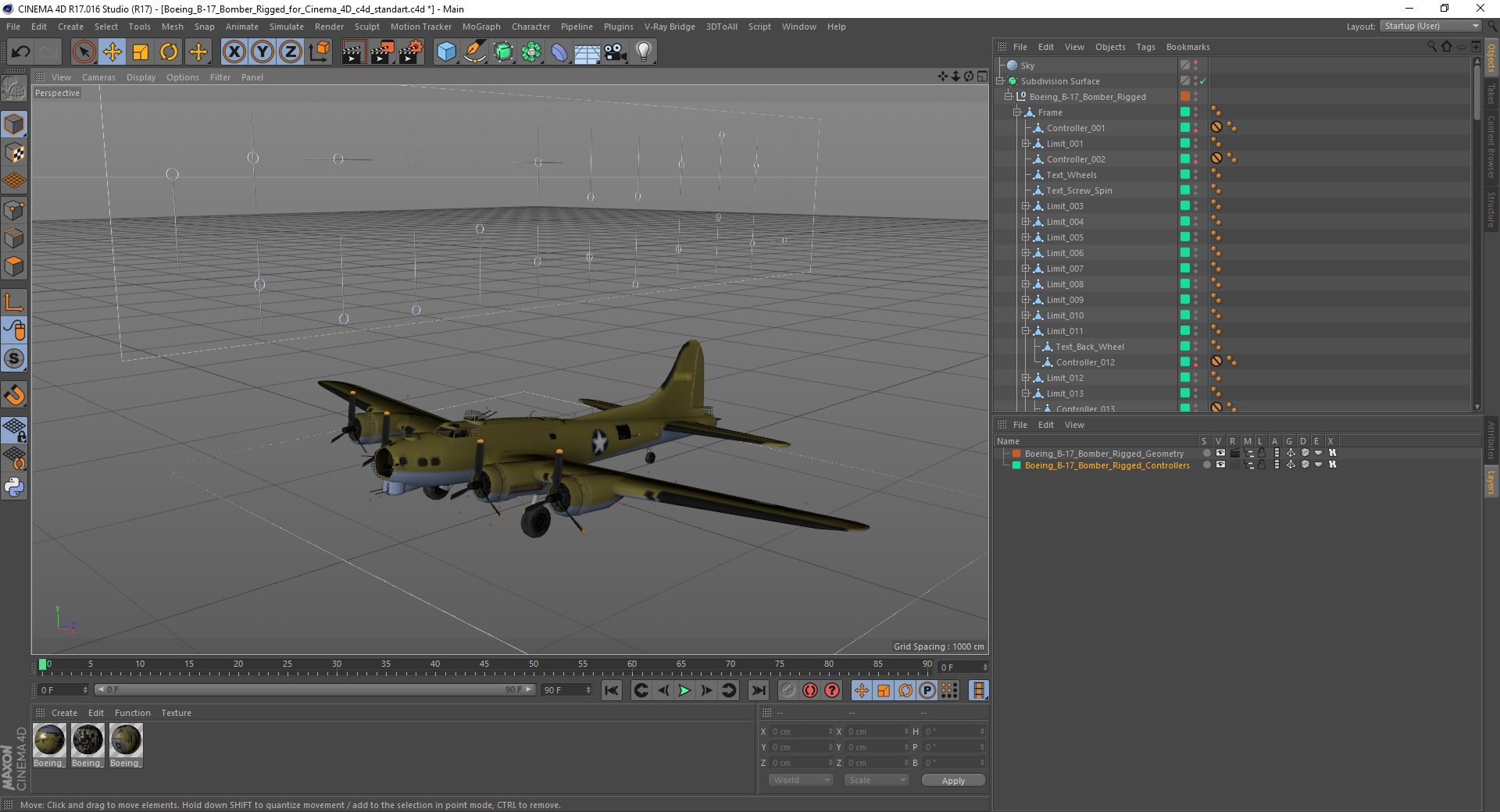This screenshot has width=1500, height=812.
Task: Open the spline Pen tool
Action: coord(475,52)
